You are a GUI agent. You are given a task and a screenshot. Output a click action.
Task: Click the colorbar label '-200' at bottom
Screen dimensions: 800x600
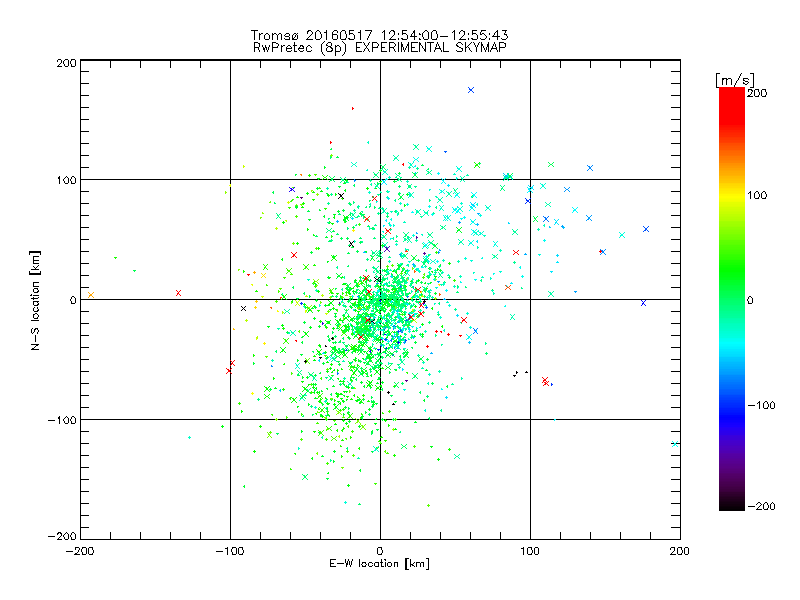[x=761, y=506]
